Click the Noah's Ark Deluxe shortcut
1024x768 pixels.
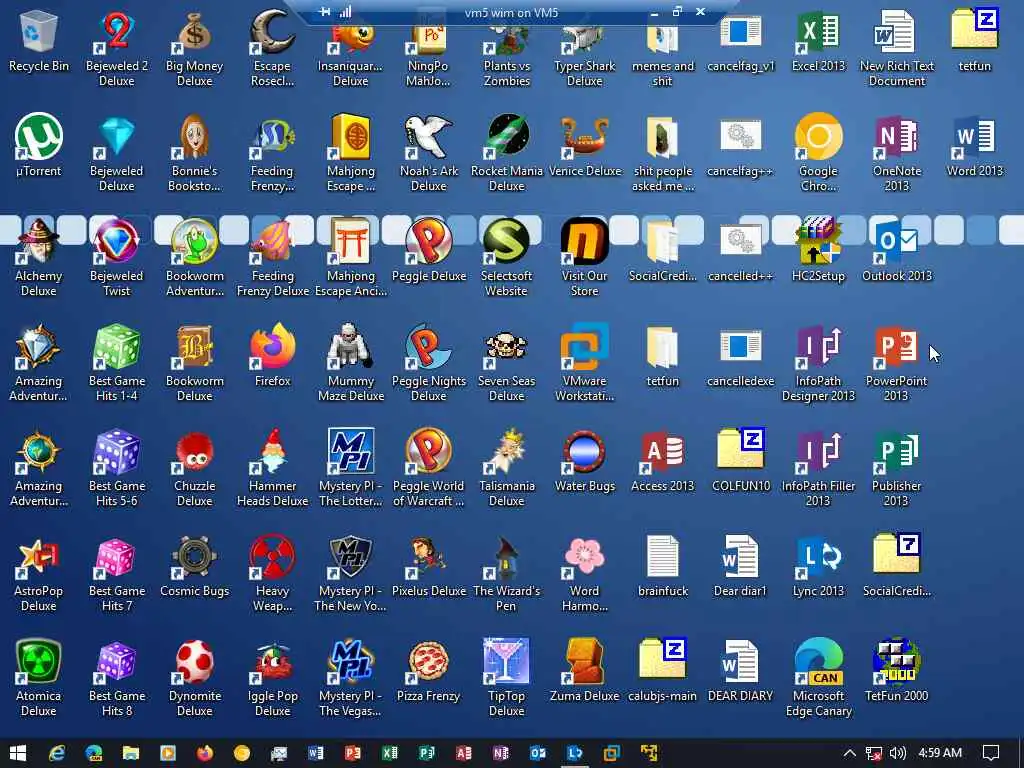point(429,153)
